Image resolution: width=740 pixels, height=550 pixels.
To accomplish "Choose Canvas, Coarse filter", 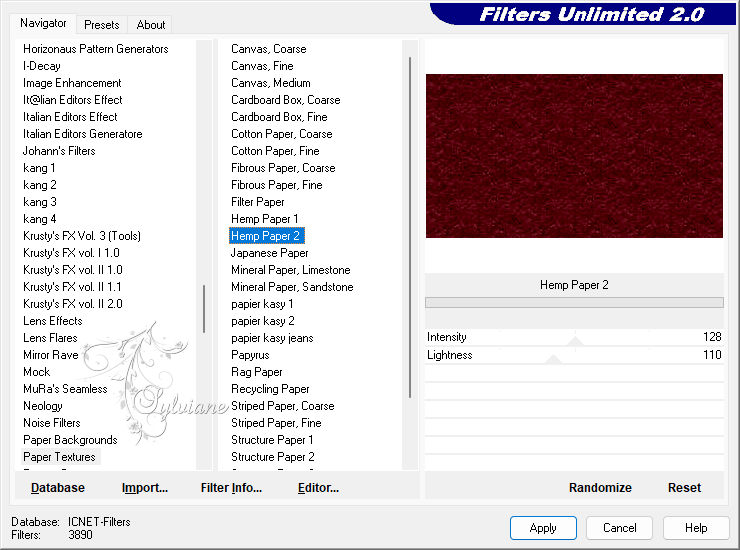I will (269, 49).
